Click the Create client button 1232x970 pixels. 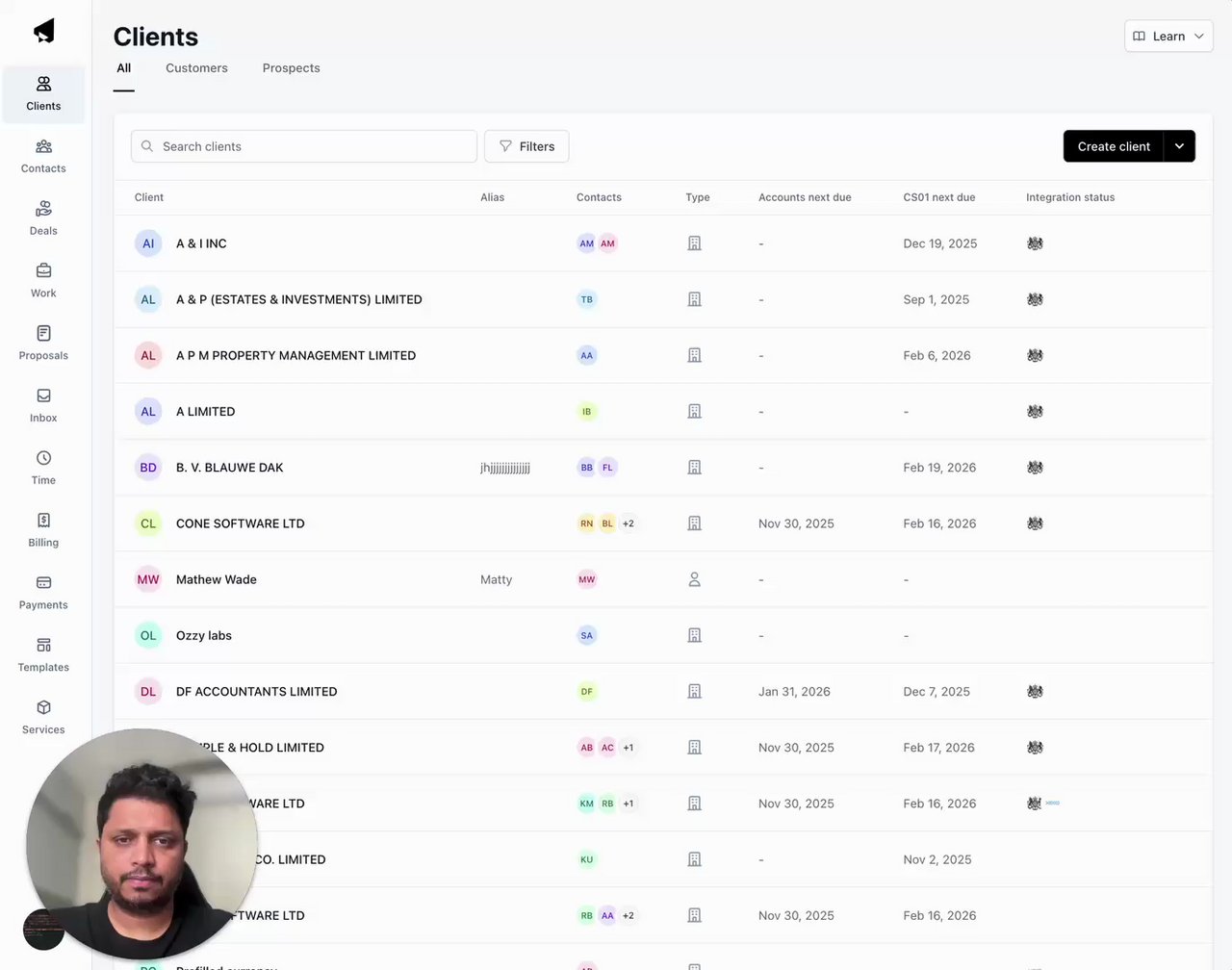(x=1114, y=146)
